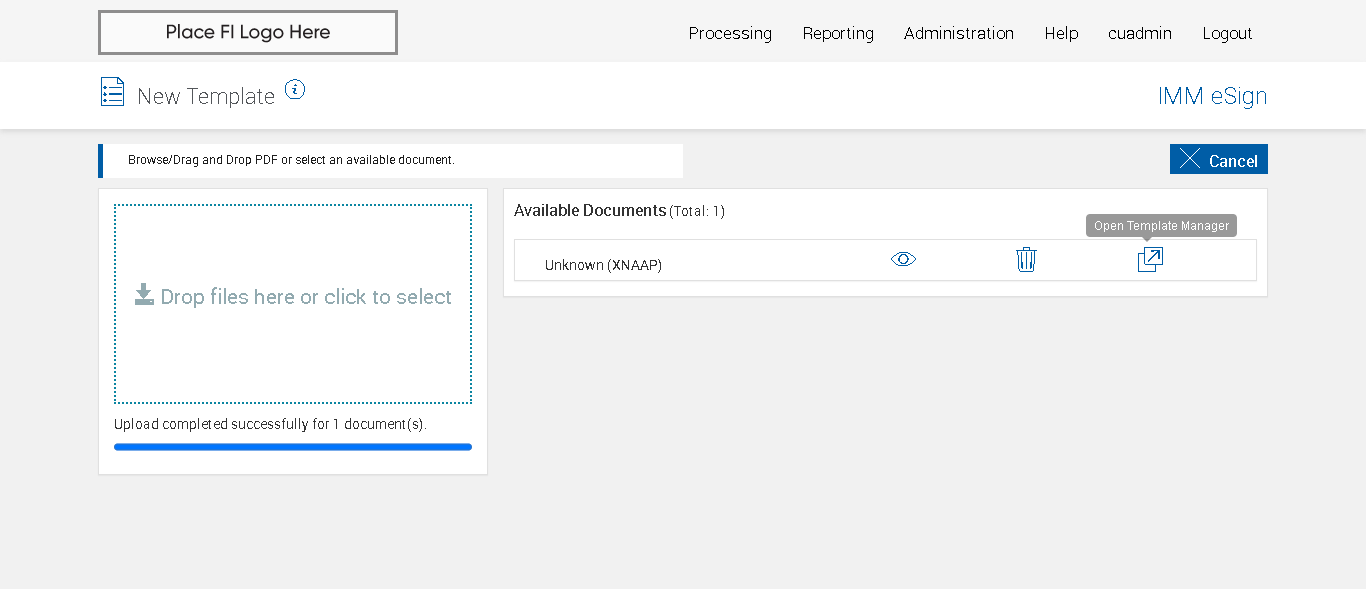Open the Help menu
1366x589 pixels.
coord(1061,33)
